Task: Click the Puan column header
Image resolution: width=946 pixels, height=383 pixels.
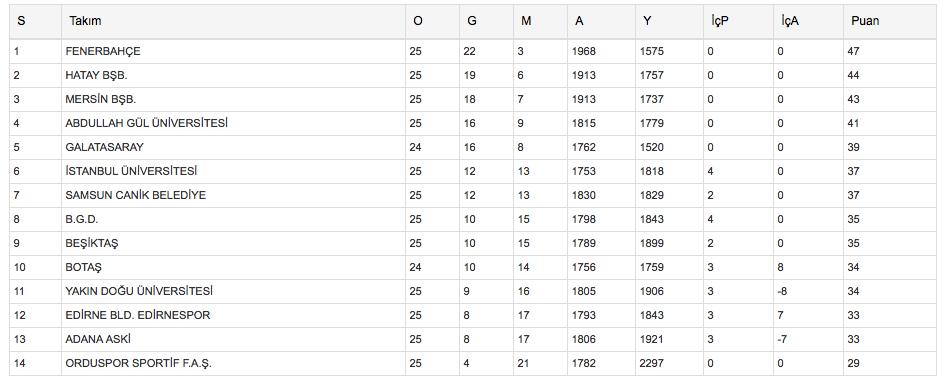Action: [865, 21]
